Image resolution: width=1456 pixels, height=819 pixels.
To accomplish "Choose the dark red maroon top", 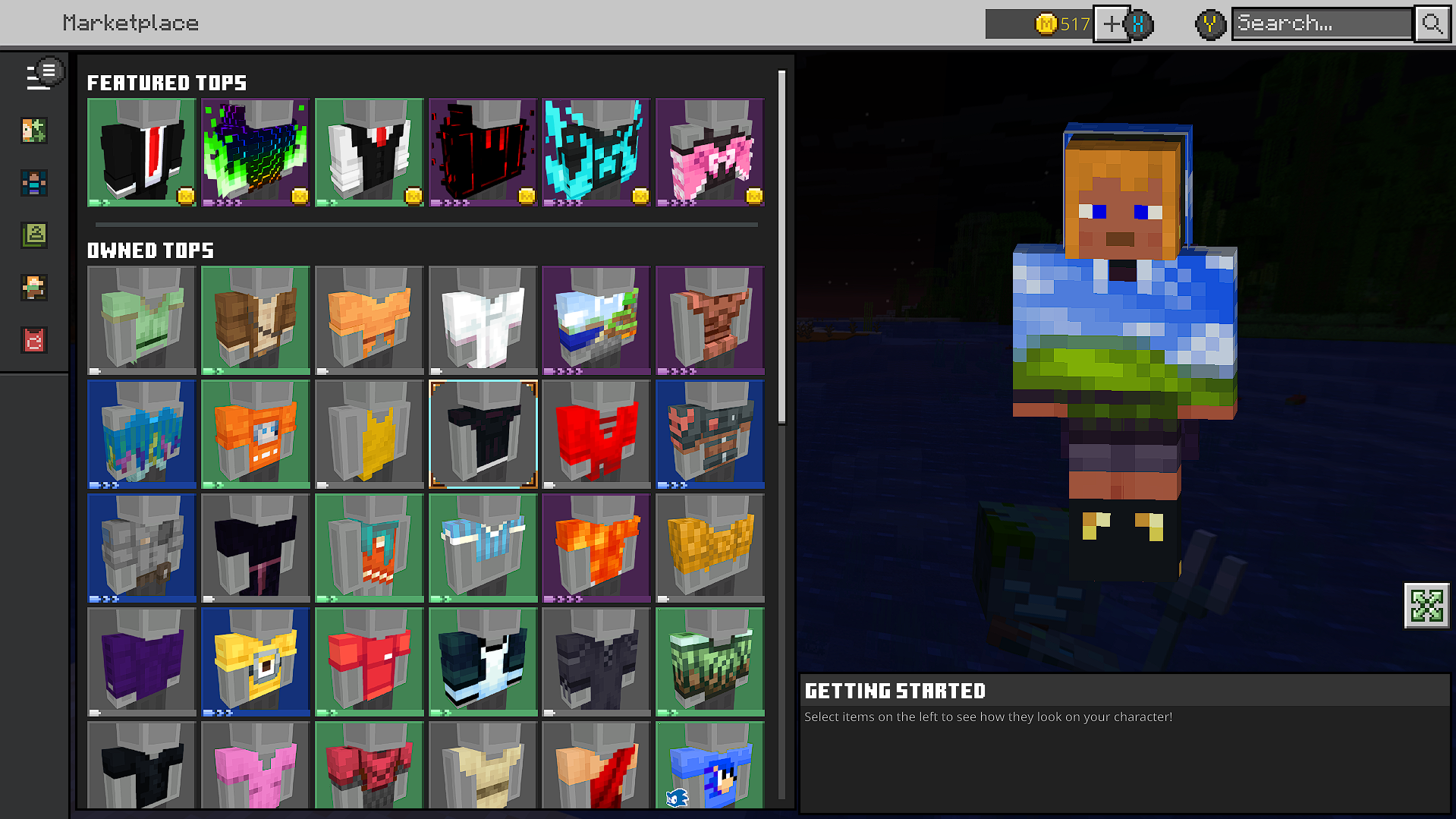I will click(x=370, y=765).
